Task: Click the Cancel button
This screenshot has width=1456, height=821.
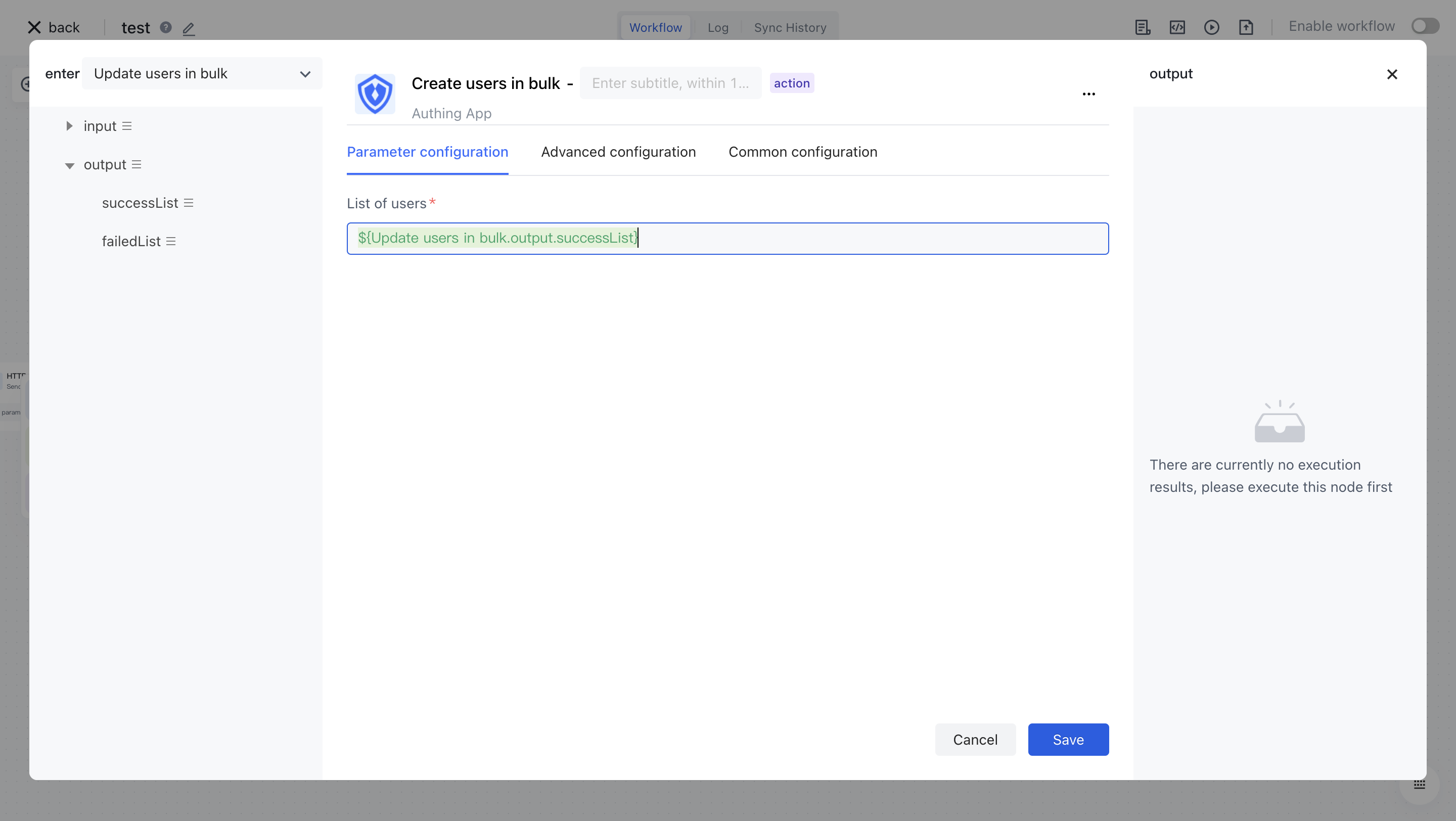Action: [975, 740]
